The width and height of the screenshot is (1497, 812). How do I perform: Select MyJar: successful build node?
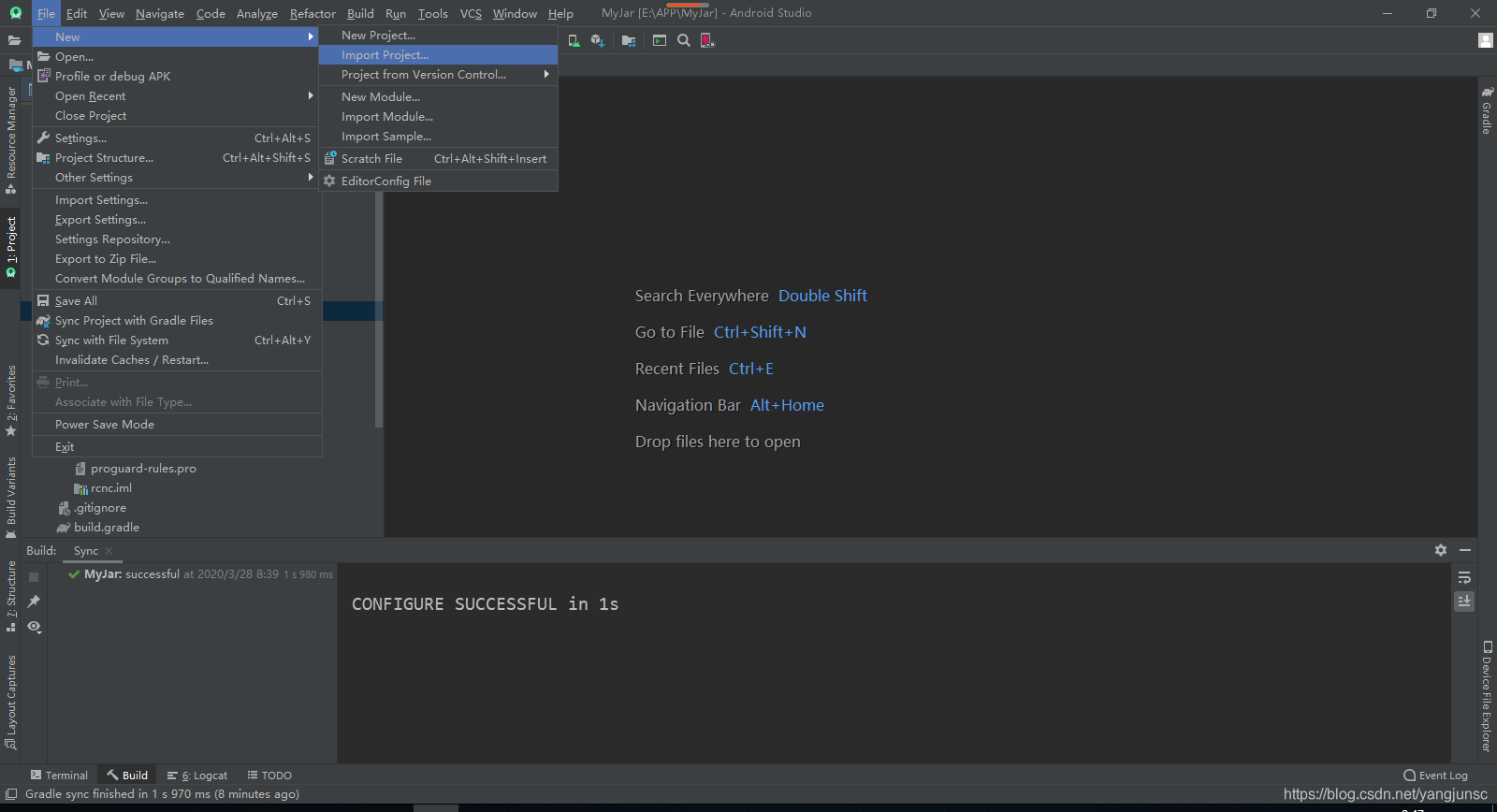[x=201, y=574]
